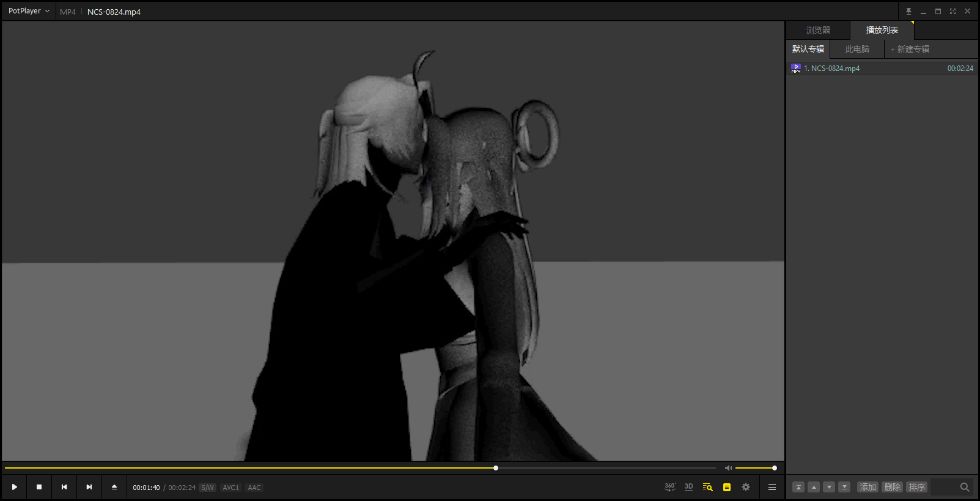Image resolution: width=980 pixels, height=501 pixels.
Task: Select the 此电脑 tab
Action: pos(857,49)
